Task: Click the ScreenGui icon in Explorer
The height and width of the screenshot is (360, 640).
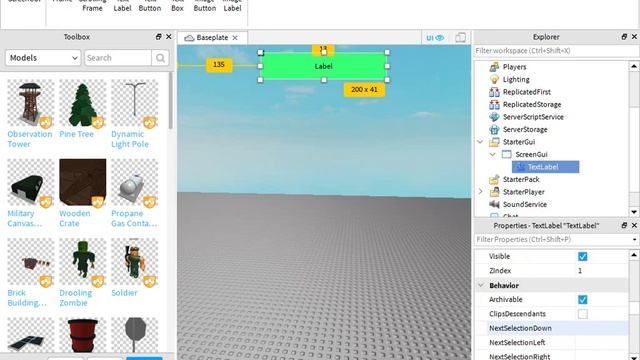Action: pyautogui.click(x=507, y=154)
